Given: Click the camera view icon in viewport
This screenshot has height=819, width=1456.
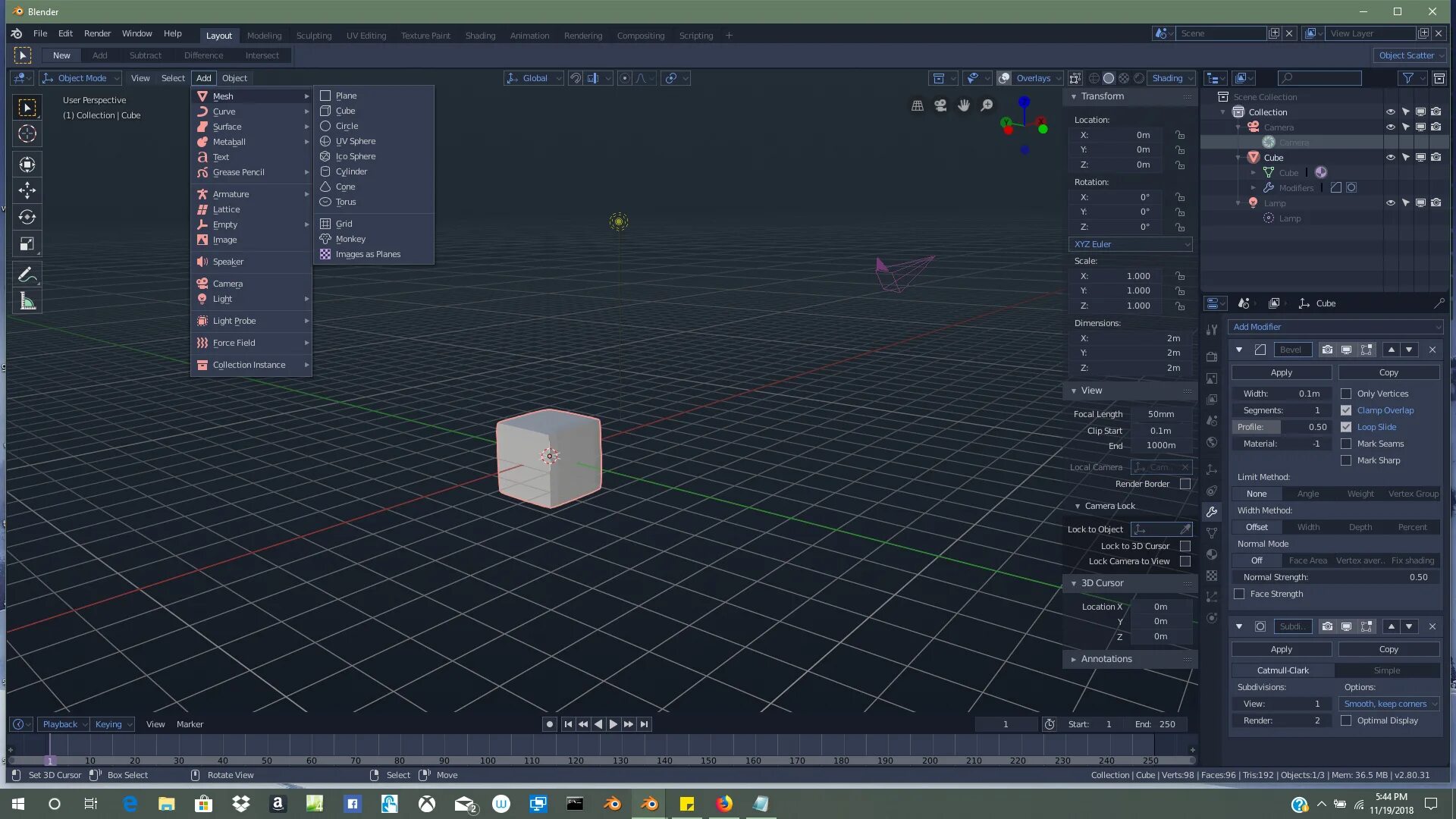Looking at the screenshot, I should (940, 105).
